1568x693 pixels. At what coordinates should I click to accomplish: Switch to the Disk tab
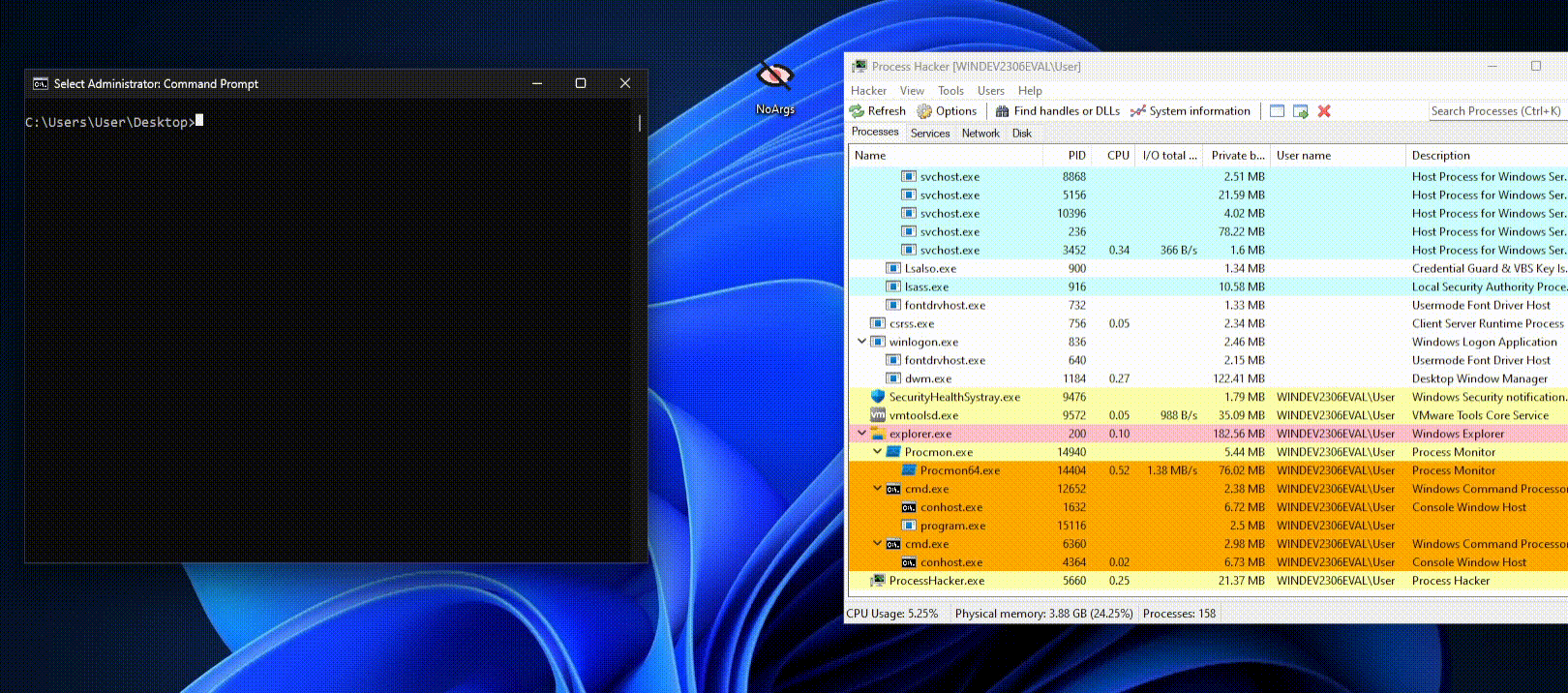(x=1022, y=134)
